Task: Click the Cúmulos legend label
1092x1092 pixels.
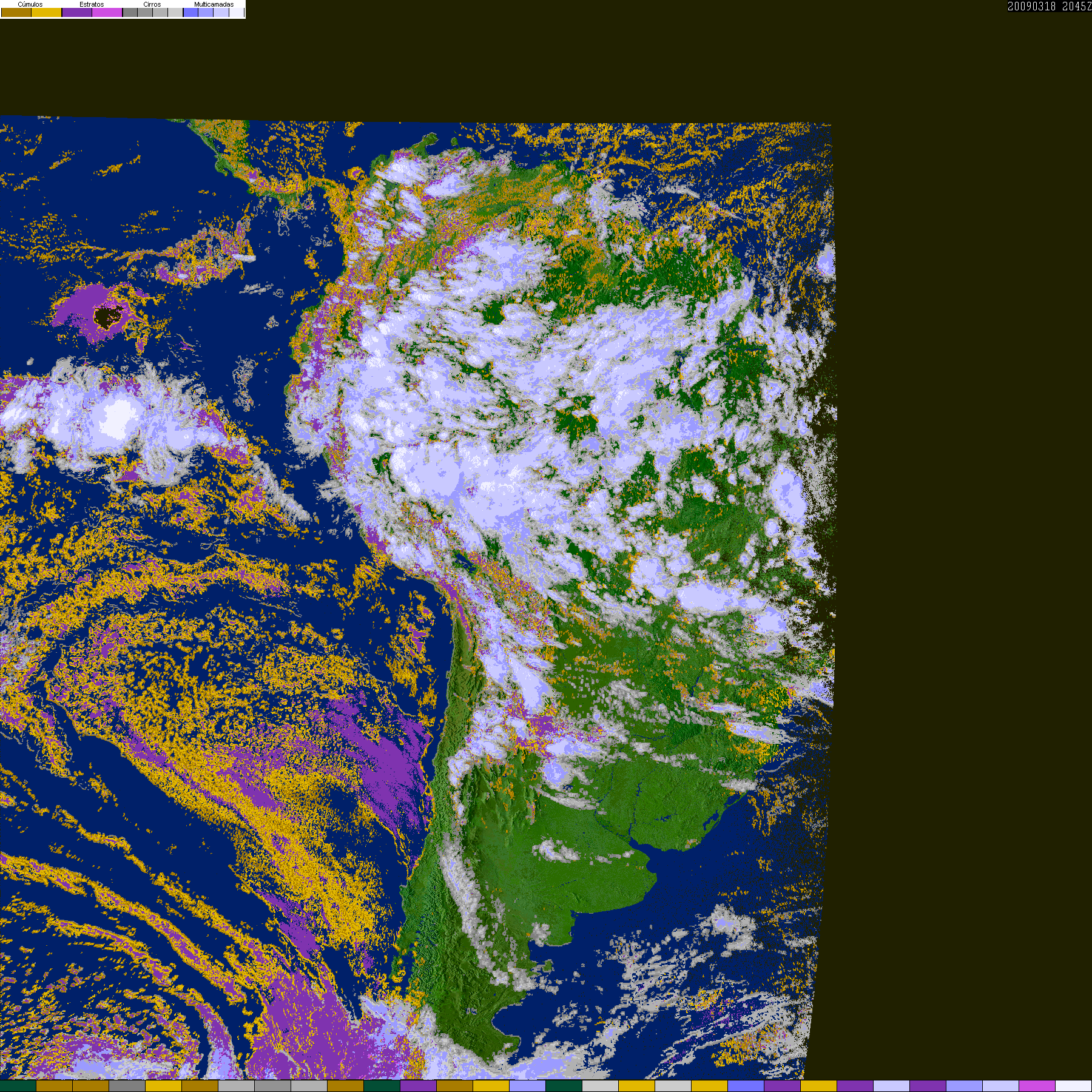Action: (30, 4)
